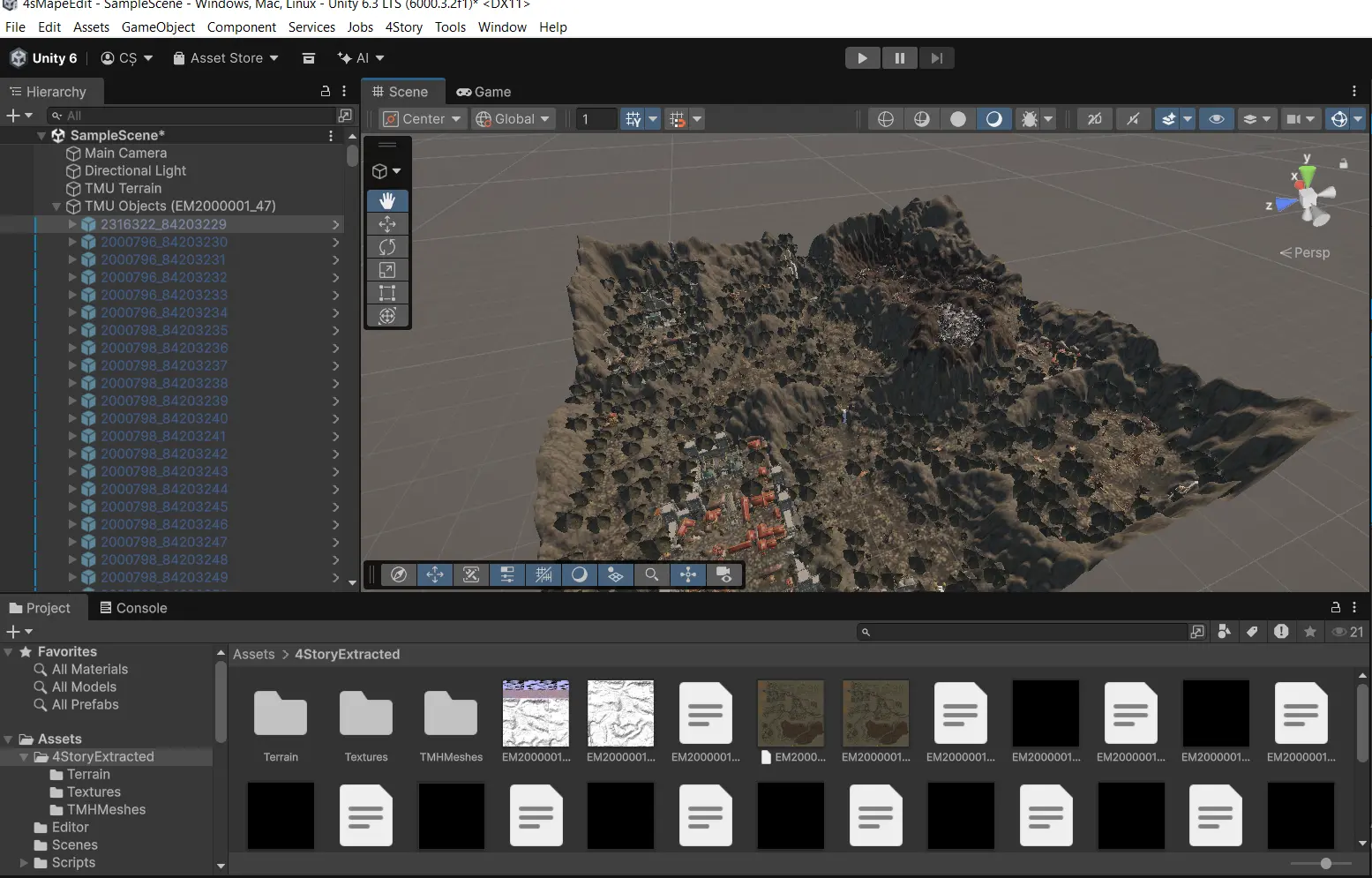Switch to the Game tab
The width and height of the screenshot is (1372, 878).
484,92
